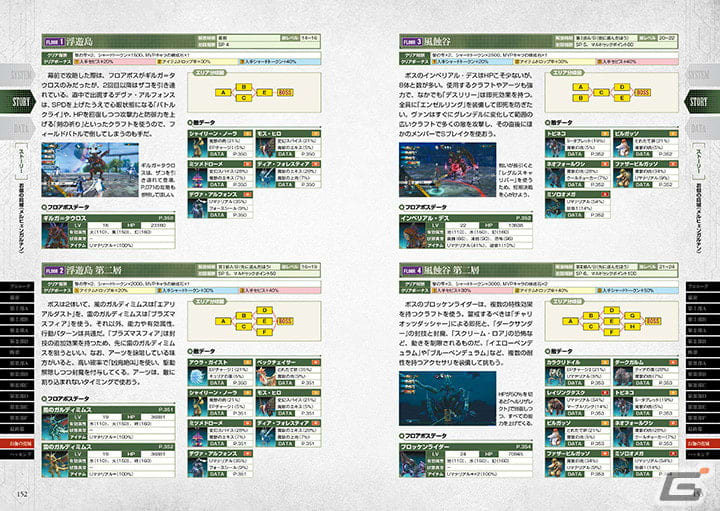Click node F in the Floor 2 area map
The width and height of the screenshot is (720, 511).
[264, 332]
